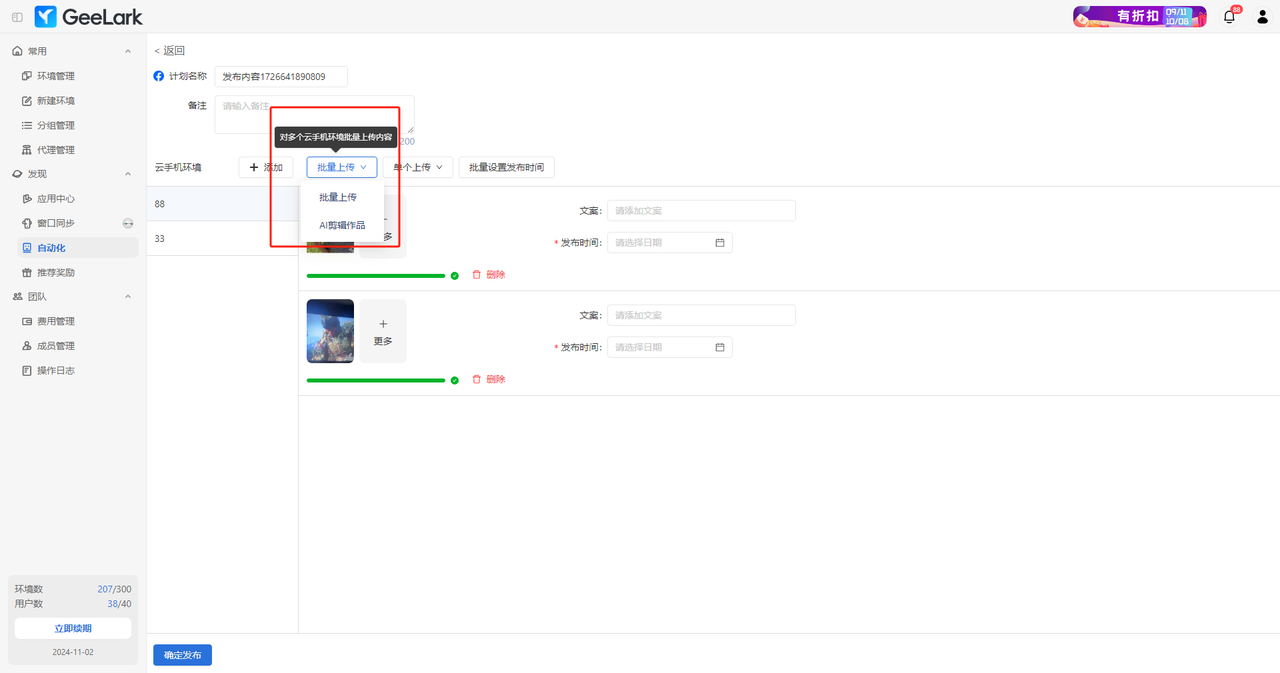Click the 文案 field of first item
1280x673 pixels.
(701, 211)
